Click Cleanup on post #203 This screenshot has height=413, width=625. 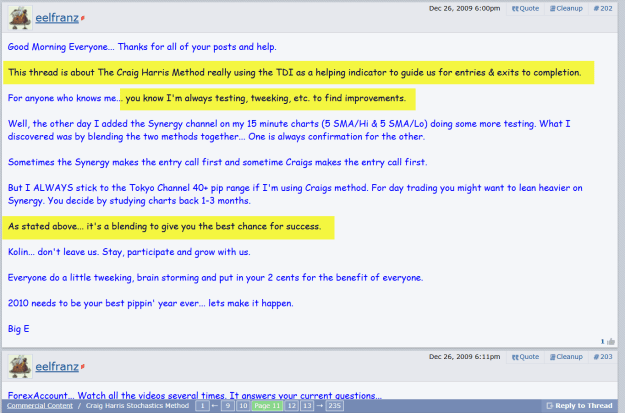pos(566,357)
